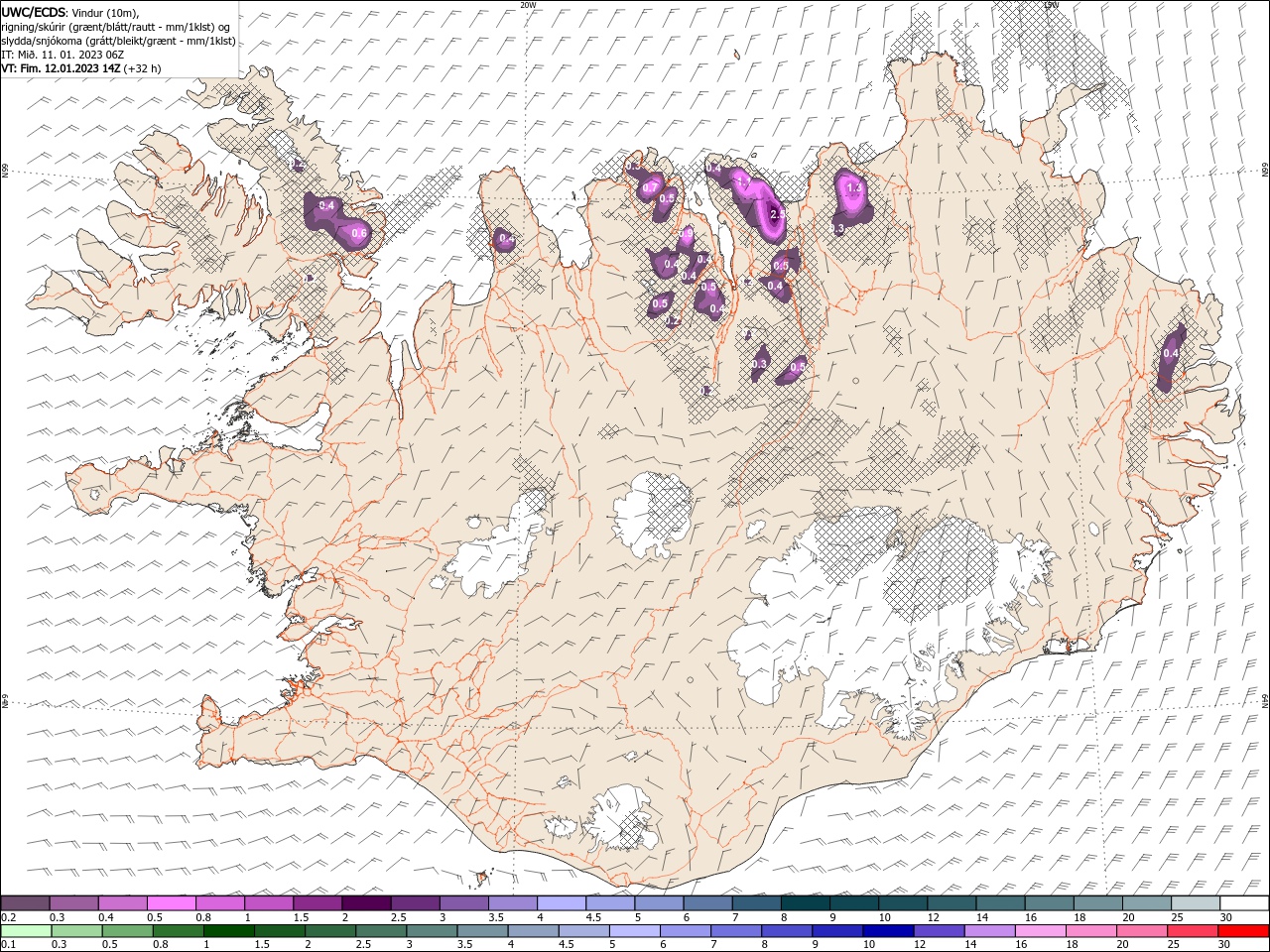Pick upper legend swatch between 2 and 2.5
The image size is (1270, 952).
(x=366, y=903)
